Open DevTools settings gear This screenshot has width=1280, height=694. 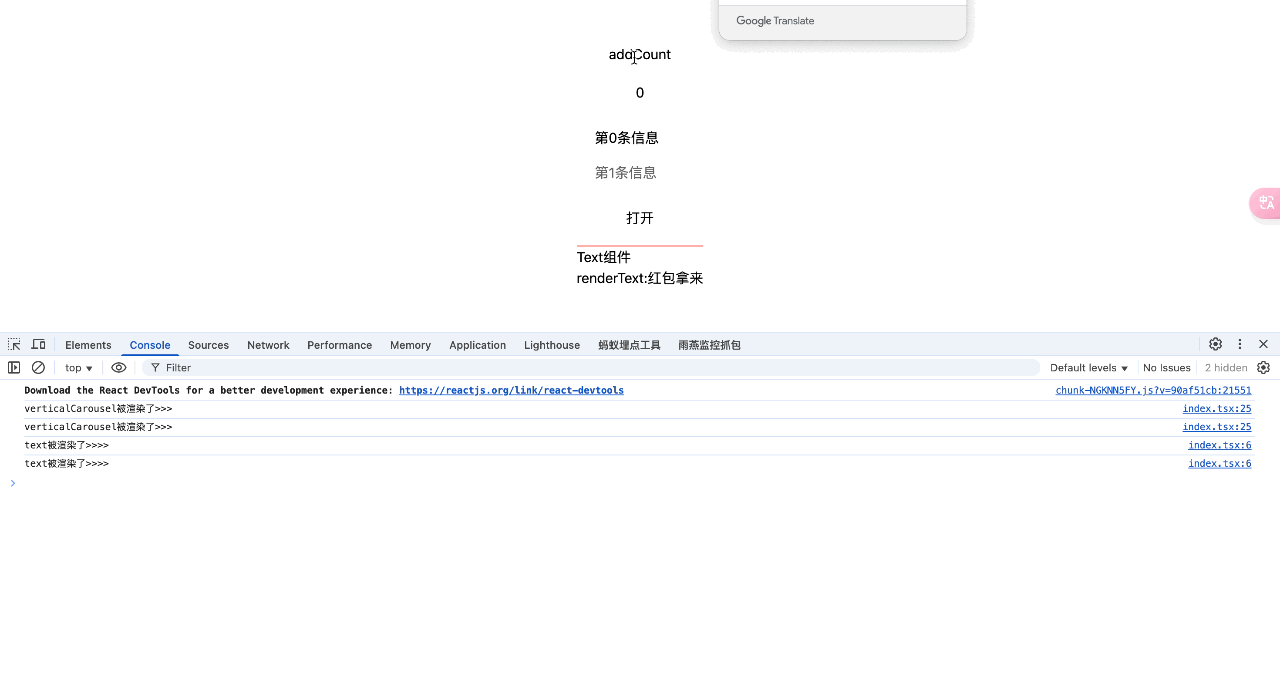1215,344
